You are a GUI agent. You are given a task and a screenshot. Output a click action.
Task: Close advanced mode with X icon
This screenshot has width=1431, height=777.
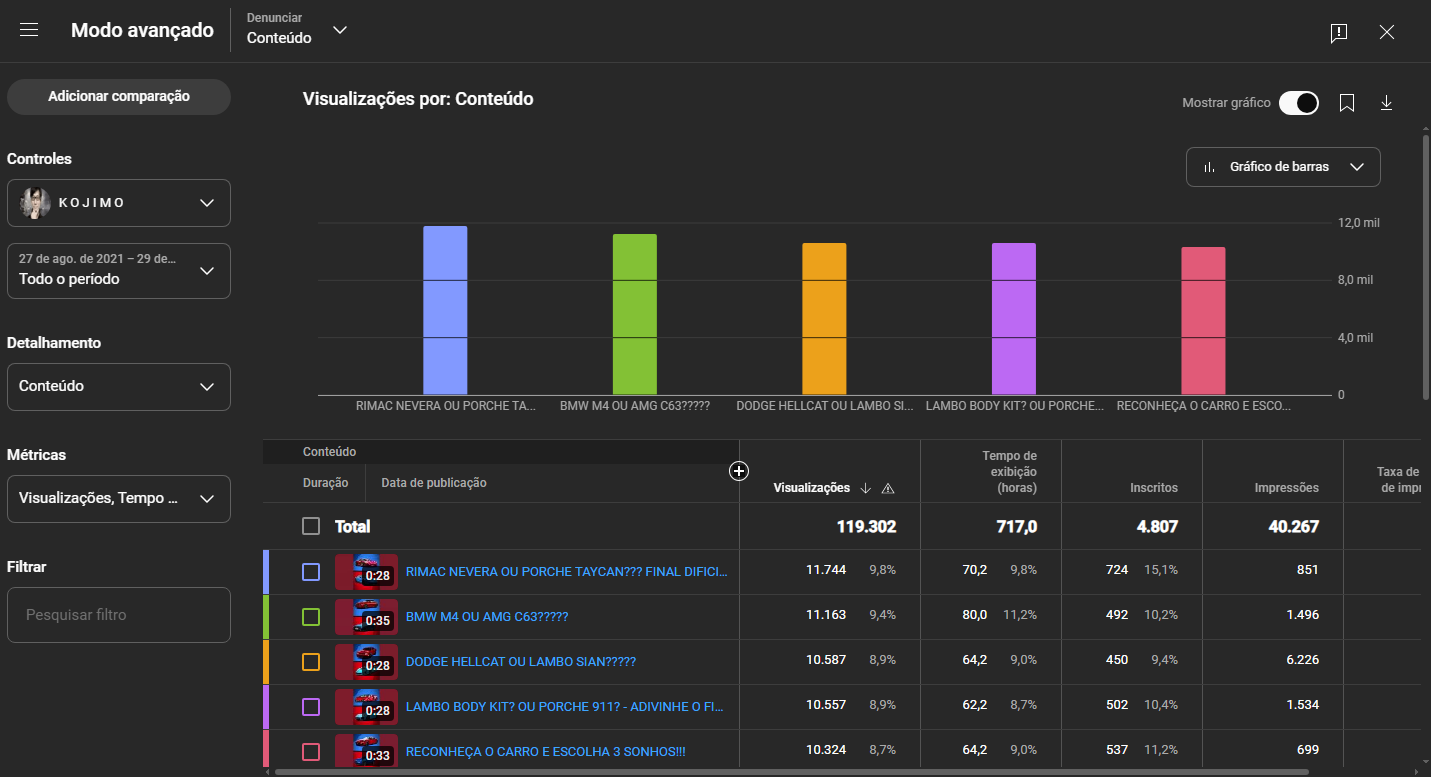pyautogui.click(x=1387, y=32)
